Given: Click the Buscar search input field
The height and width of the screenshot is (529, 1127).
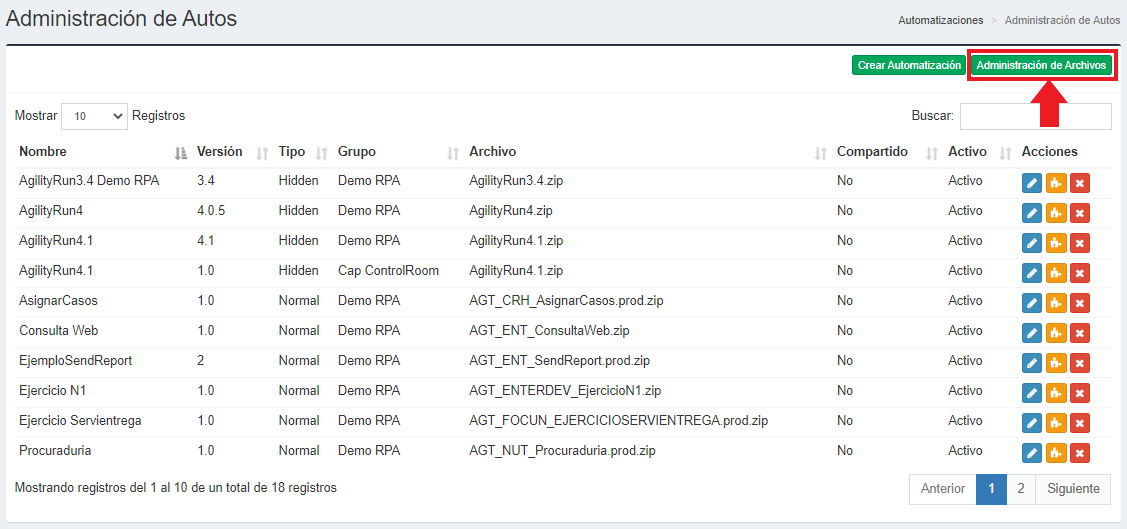Looking at the screenshot, I should 1035,116.
